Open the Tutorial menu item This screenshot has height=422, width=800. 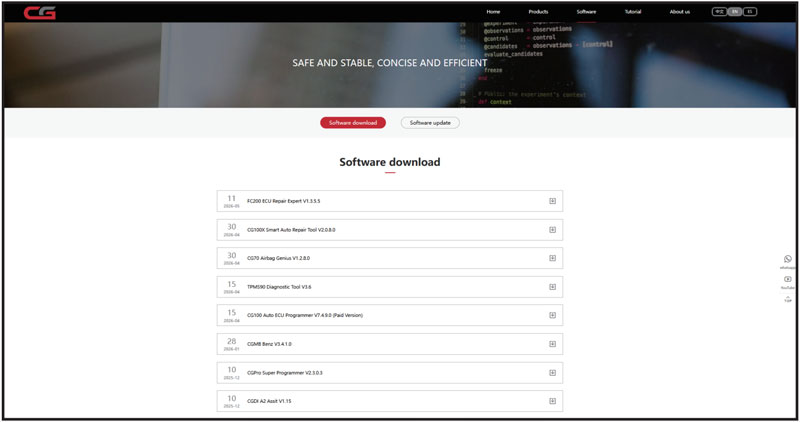pyautogui.click(x=633, y=12)
